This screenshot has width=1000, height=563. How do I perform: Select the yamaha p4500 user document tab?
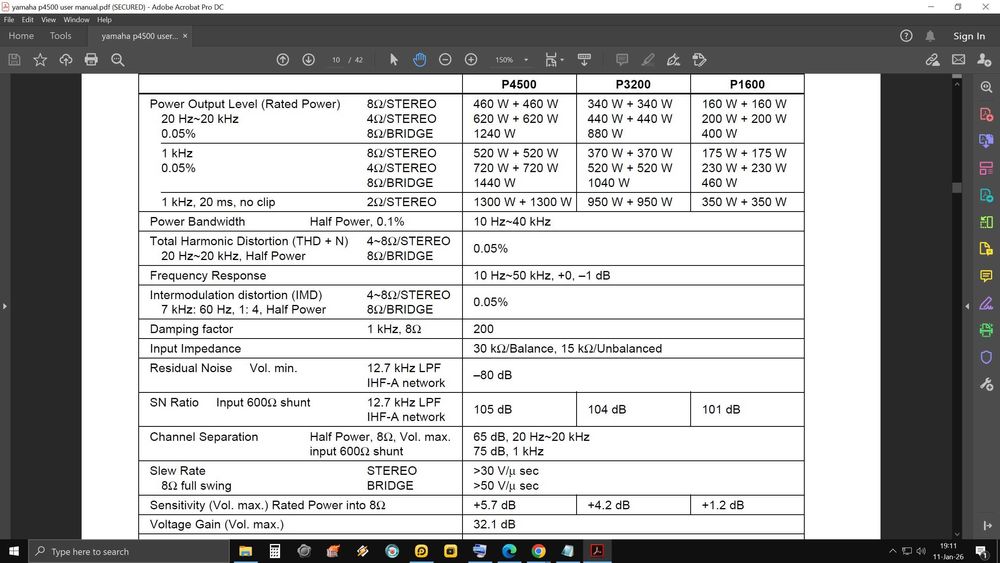click(x=140, y=36)
